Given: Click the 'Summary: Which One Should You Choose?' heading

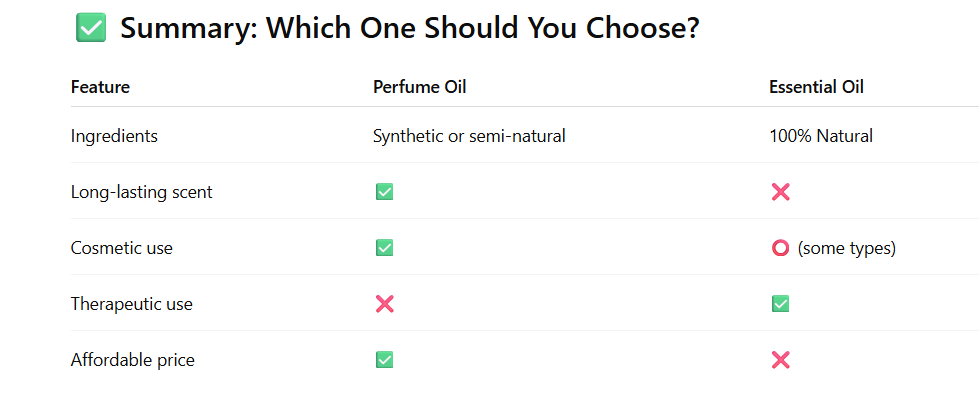Looking at the screenshot, I should tap(410, 29).
